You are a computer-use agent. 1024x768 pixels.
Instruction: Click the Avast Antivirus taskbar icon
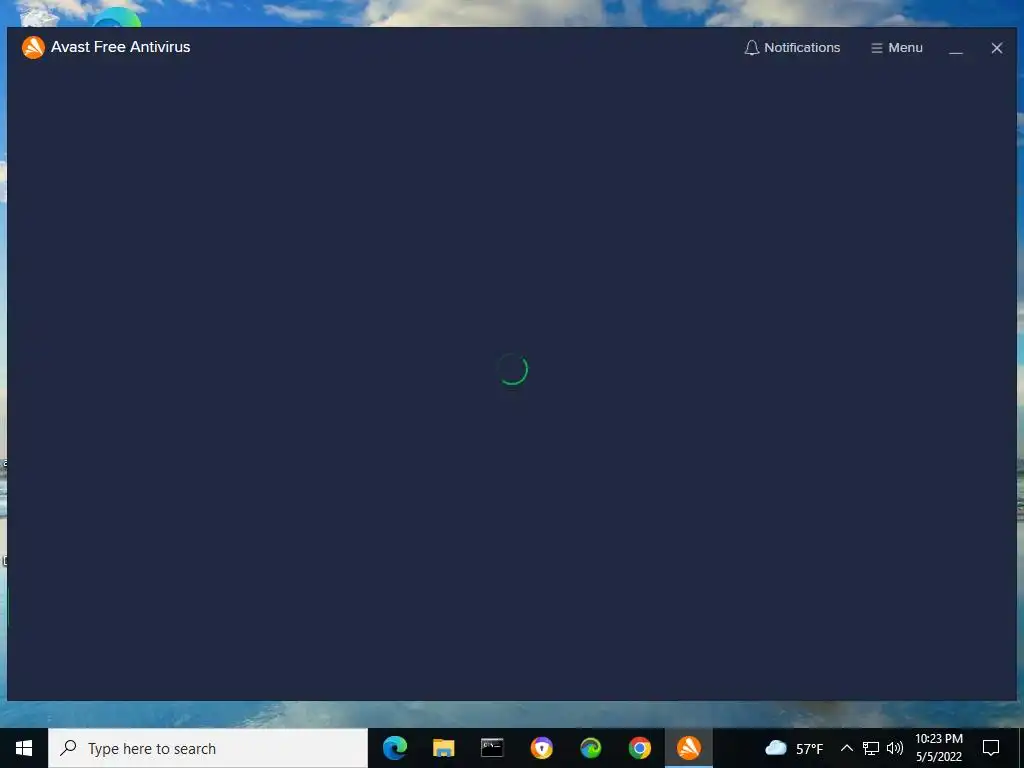click(x=688, y=748)
